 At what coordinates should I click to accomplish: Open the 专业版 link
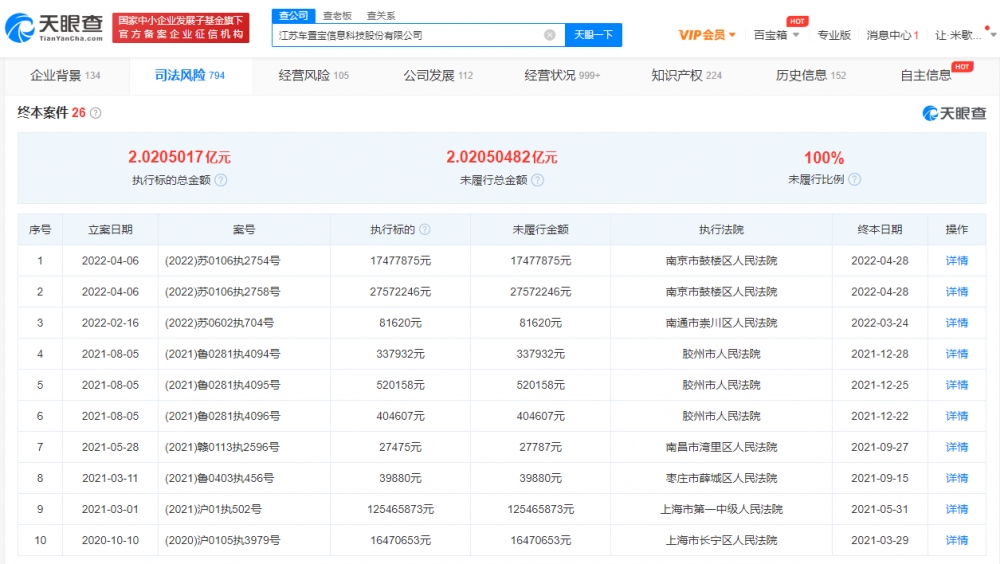(834, 35)
